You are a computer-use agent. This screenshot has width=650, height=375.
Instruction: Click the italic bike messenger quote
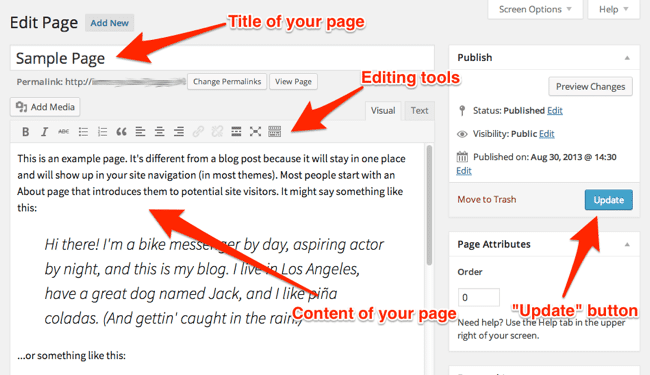pyautogui.click(x=214, y=281)
